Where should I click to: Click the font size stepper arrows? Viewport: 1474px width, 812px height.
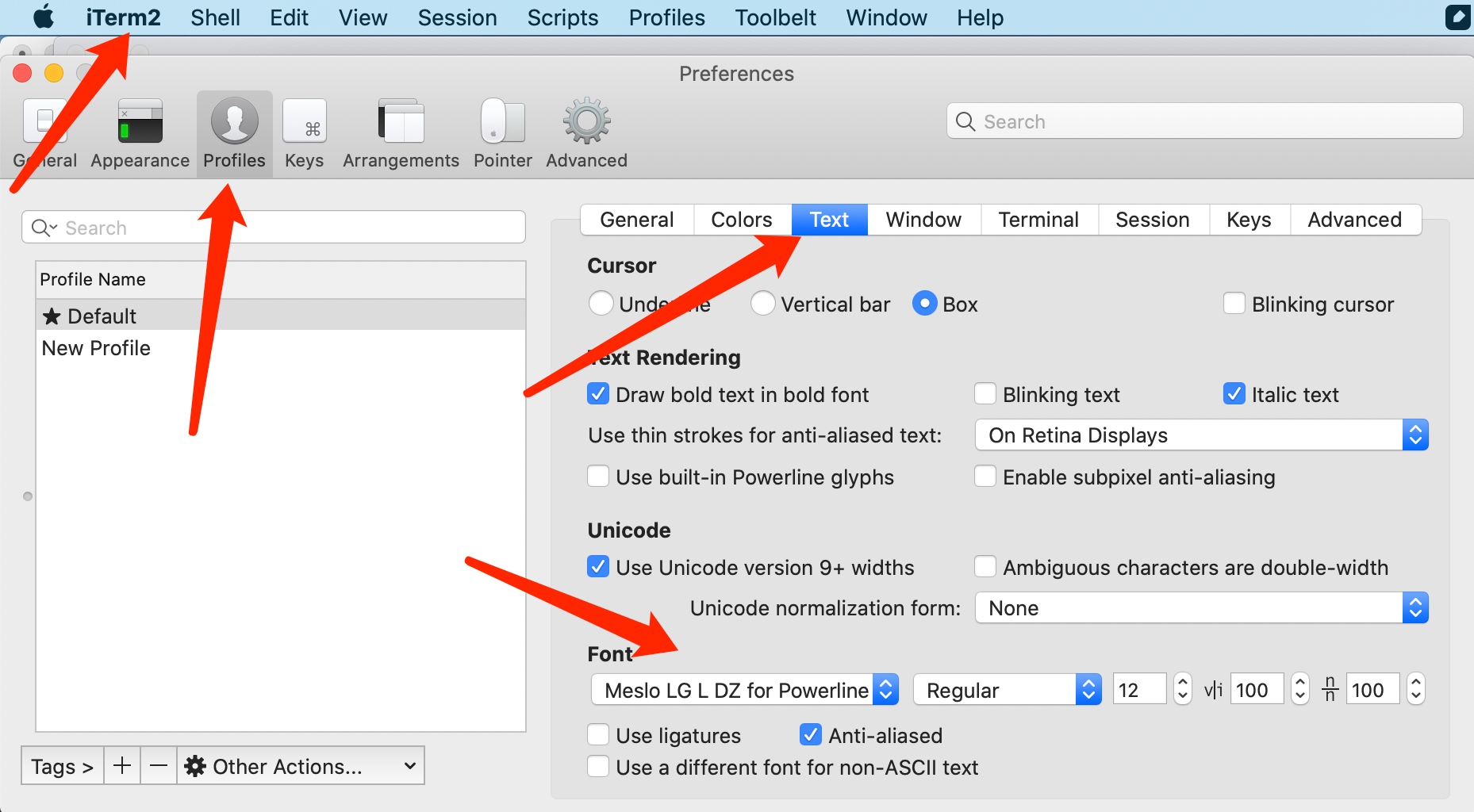click(1182, 688)
